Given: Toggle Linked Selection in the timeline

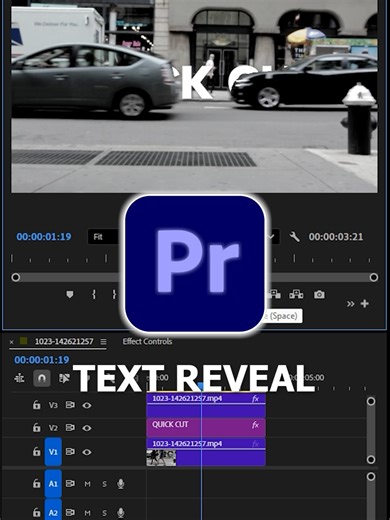Looking at the screenshot, I should 64,378.
